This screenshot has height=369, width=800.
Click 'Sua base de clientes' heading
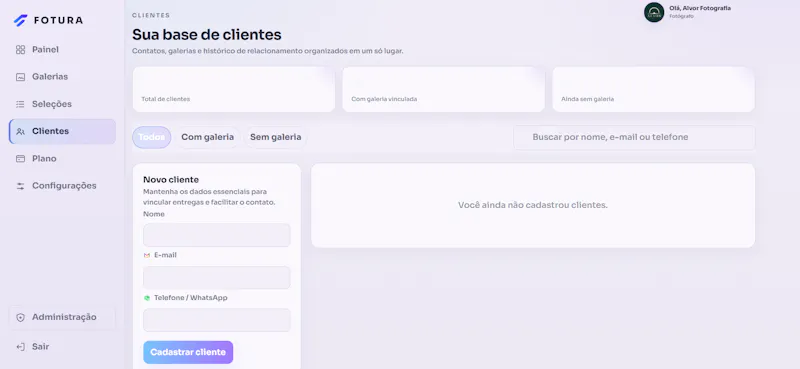(x=207, y=35)
